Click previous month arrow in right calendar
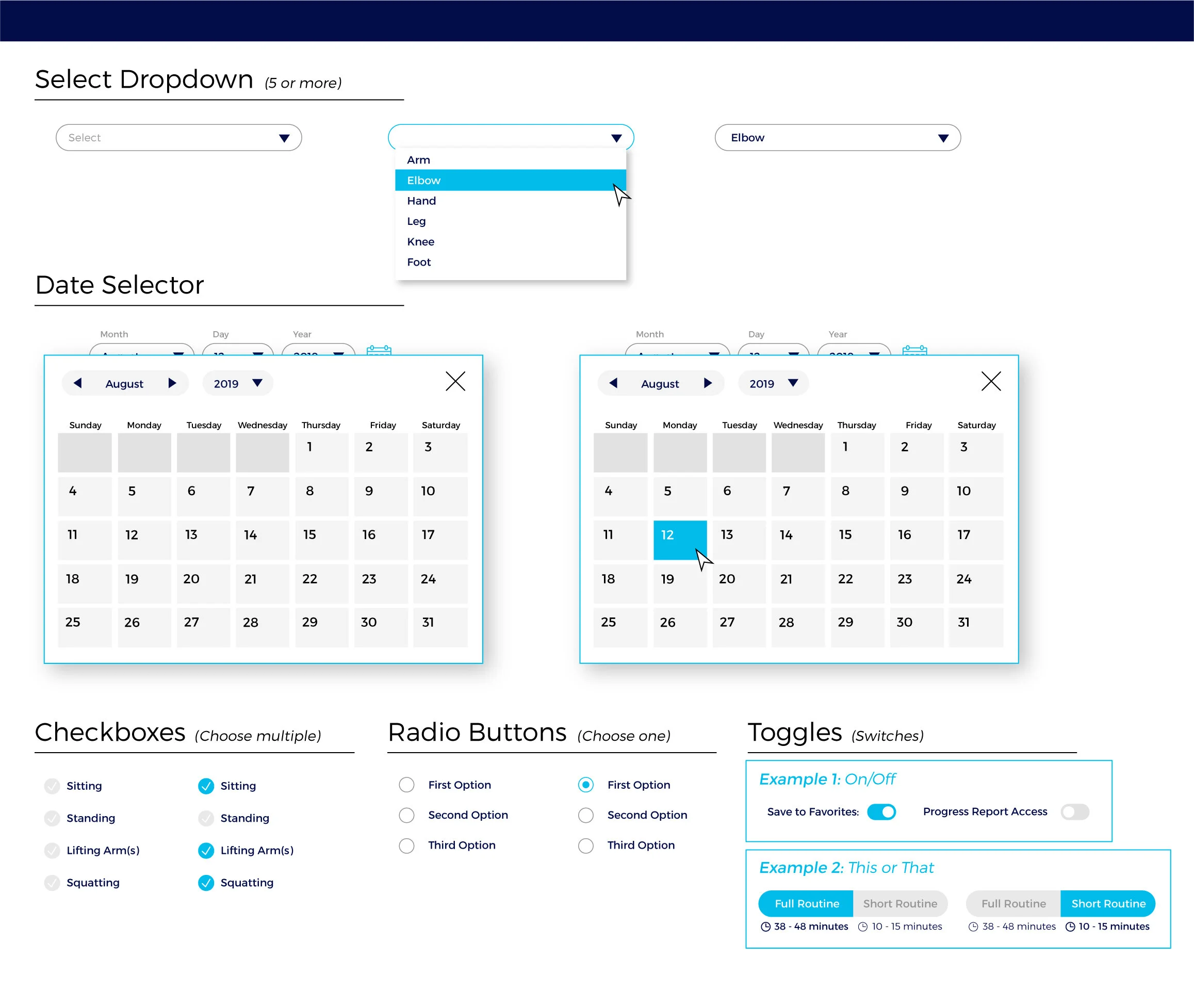 click(614, 383)
